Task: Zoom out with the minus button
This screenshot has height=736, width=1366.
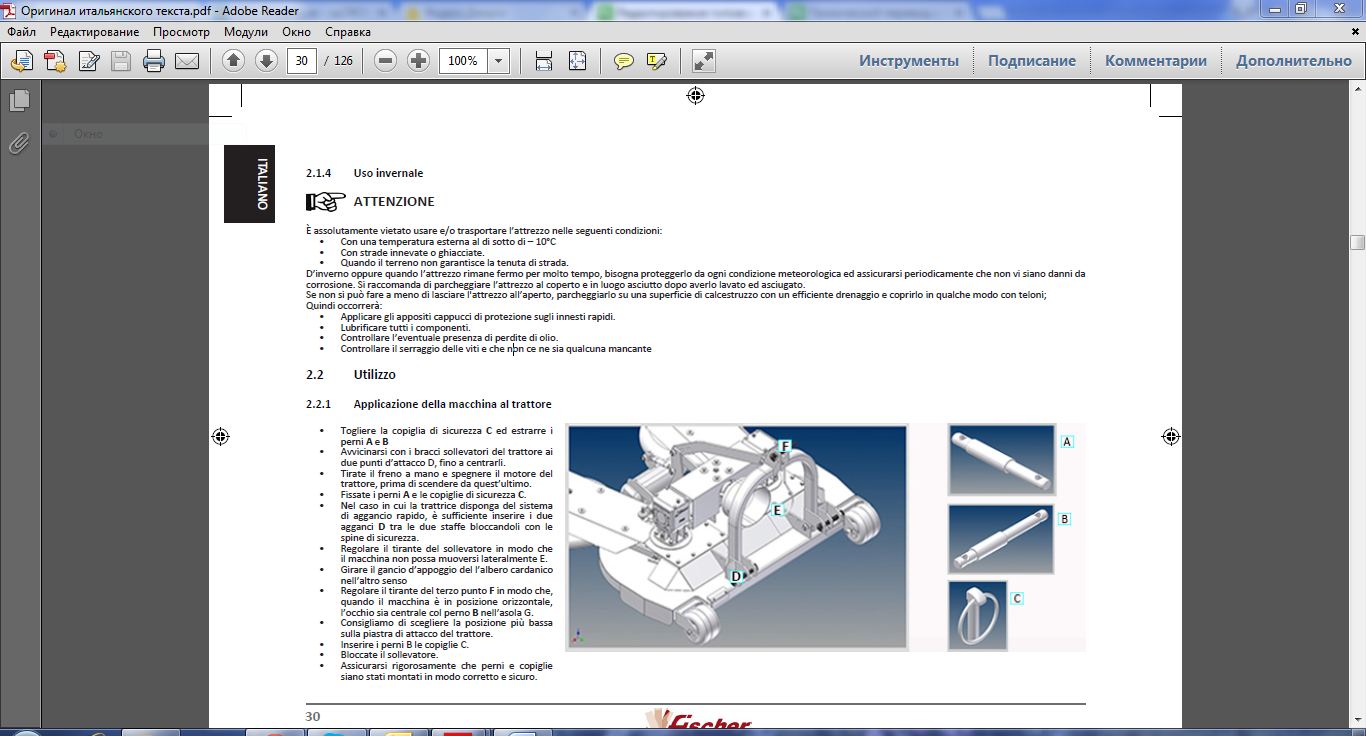Action: (386, 61)
